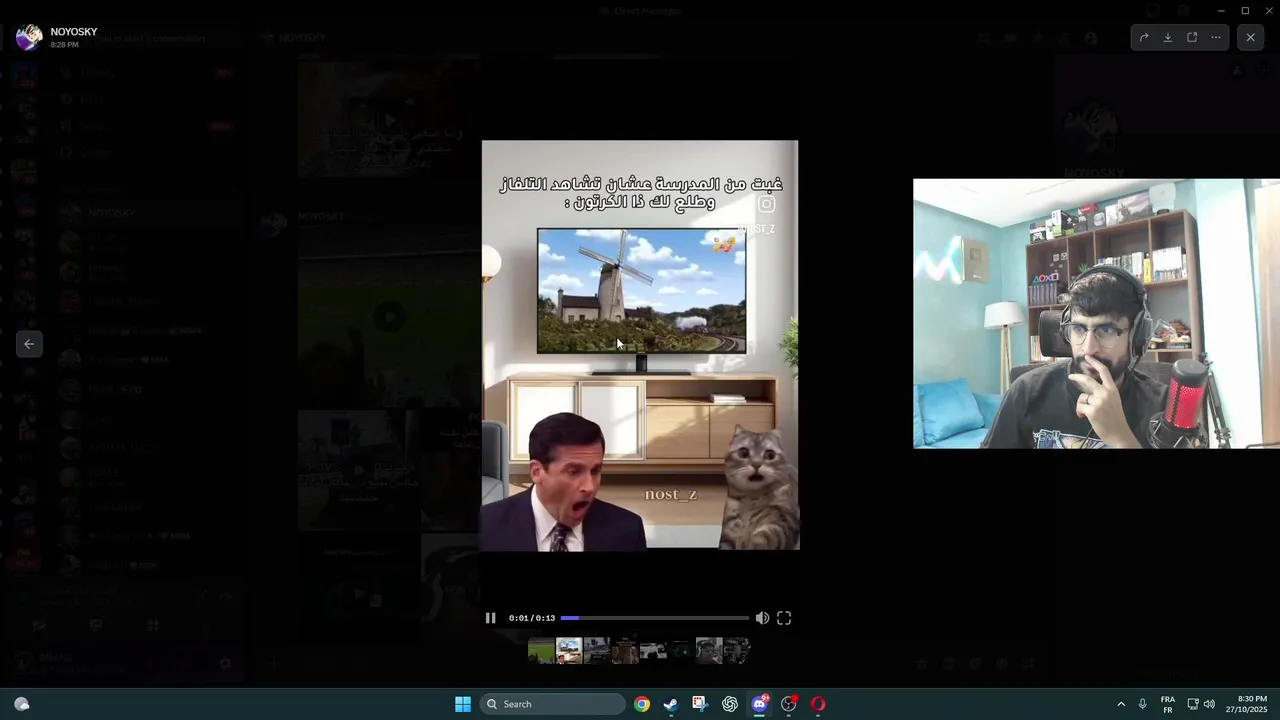1280x720 pixels.
Task: Click the playing video frame
Action: [640, 345]
